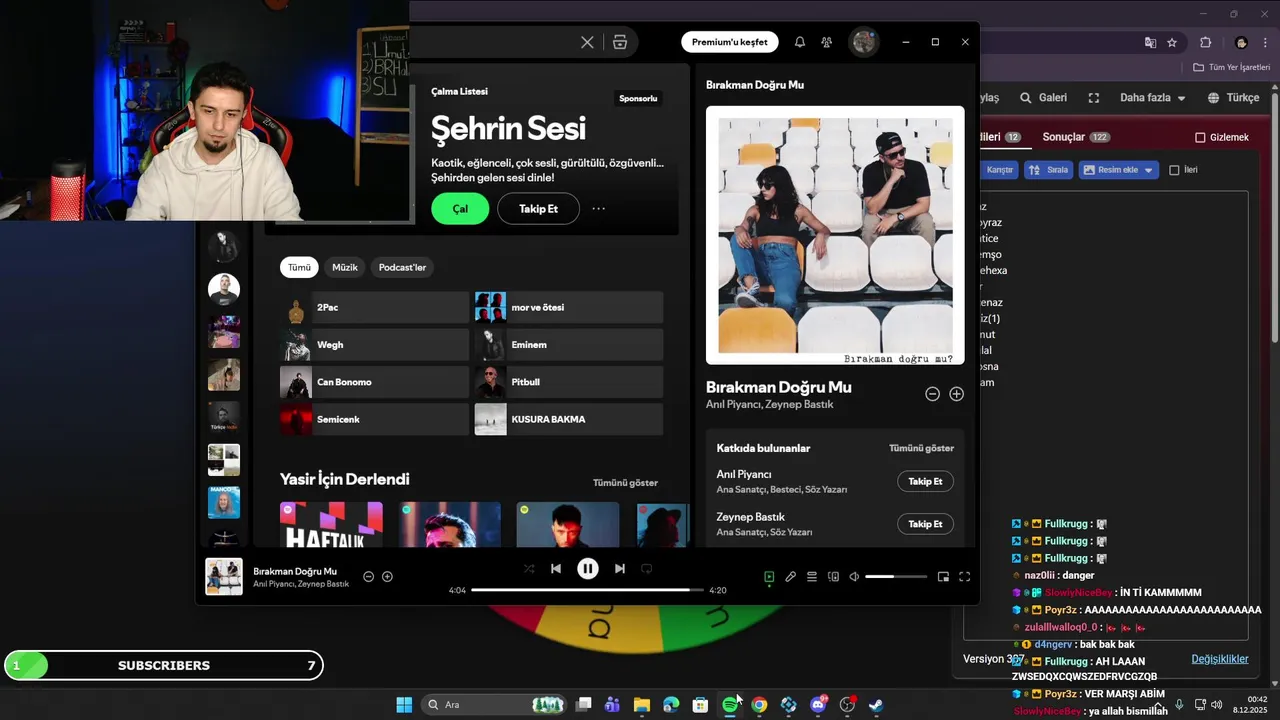Switch to the Sonuçlar tab
The image size is (1280, 720).
(x=1076, y=137)
